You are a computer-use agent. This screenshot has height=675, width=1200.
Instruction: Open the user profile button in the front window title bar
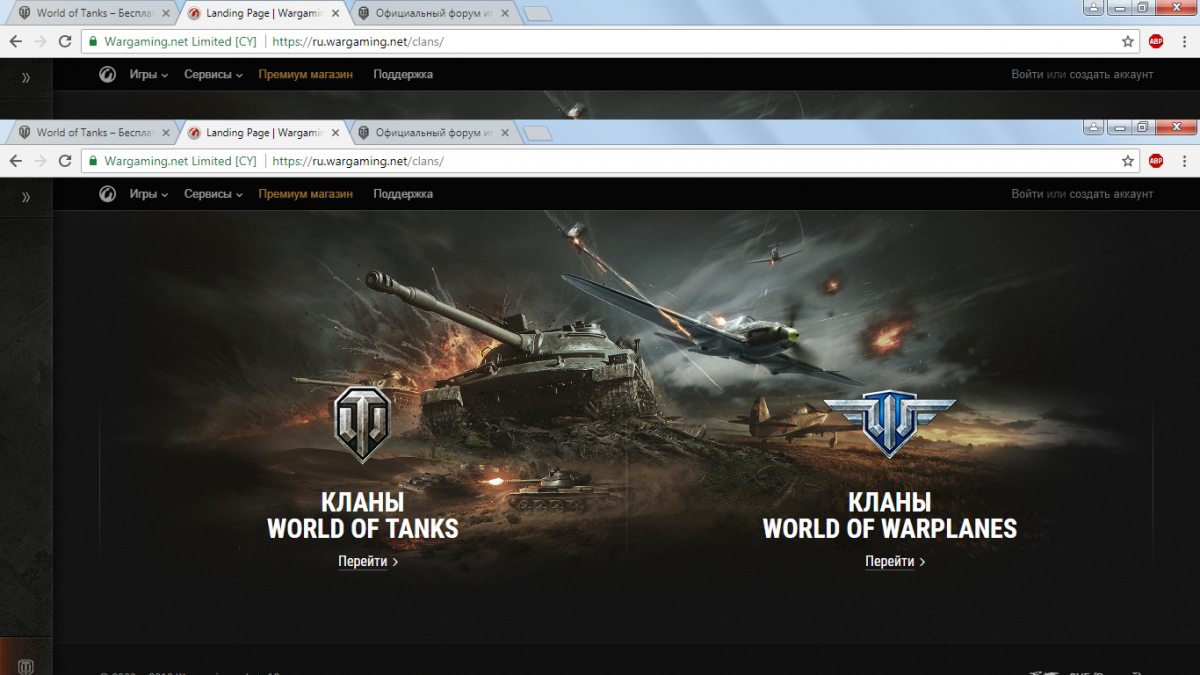click(1094, 126)
